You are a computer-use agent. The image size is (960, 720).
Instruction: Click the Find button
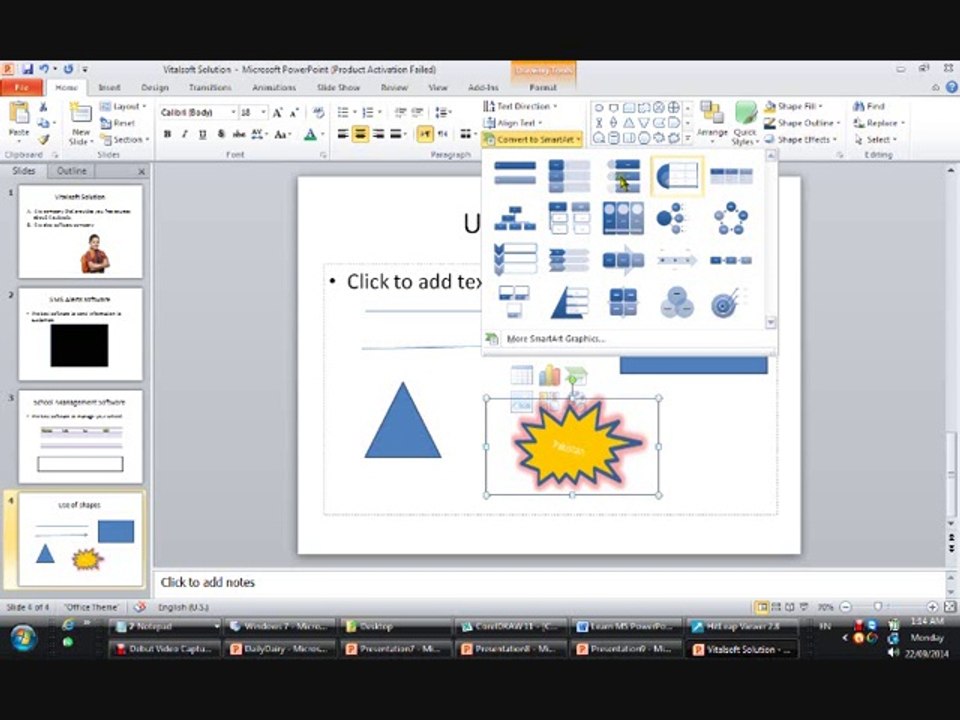(869, 107)
